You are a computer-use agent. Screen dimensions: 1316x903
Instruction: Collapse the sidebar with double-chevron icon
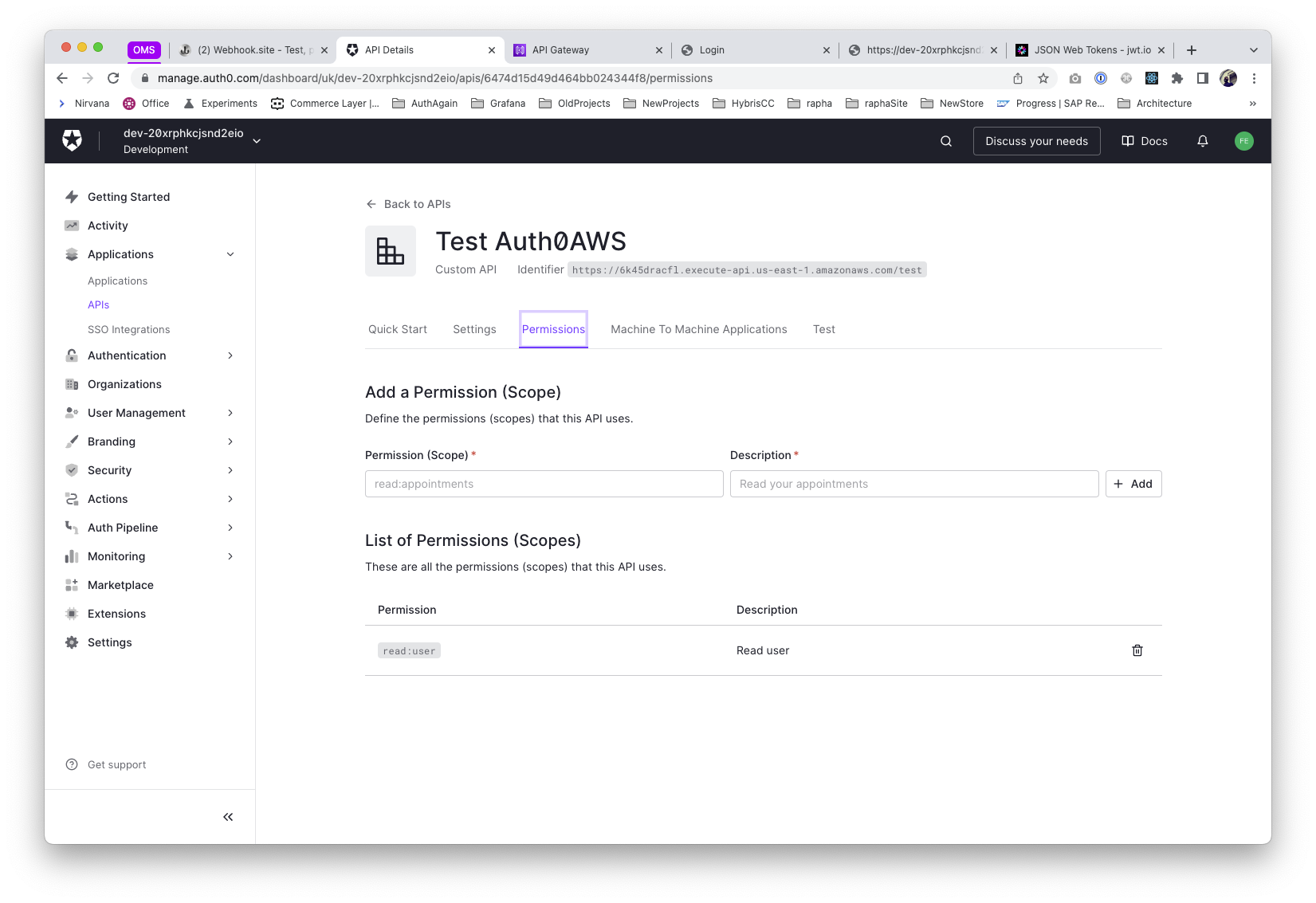[x=228, y=817]
